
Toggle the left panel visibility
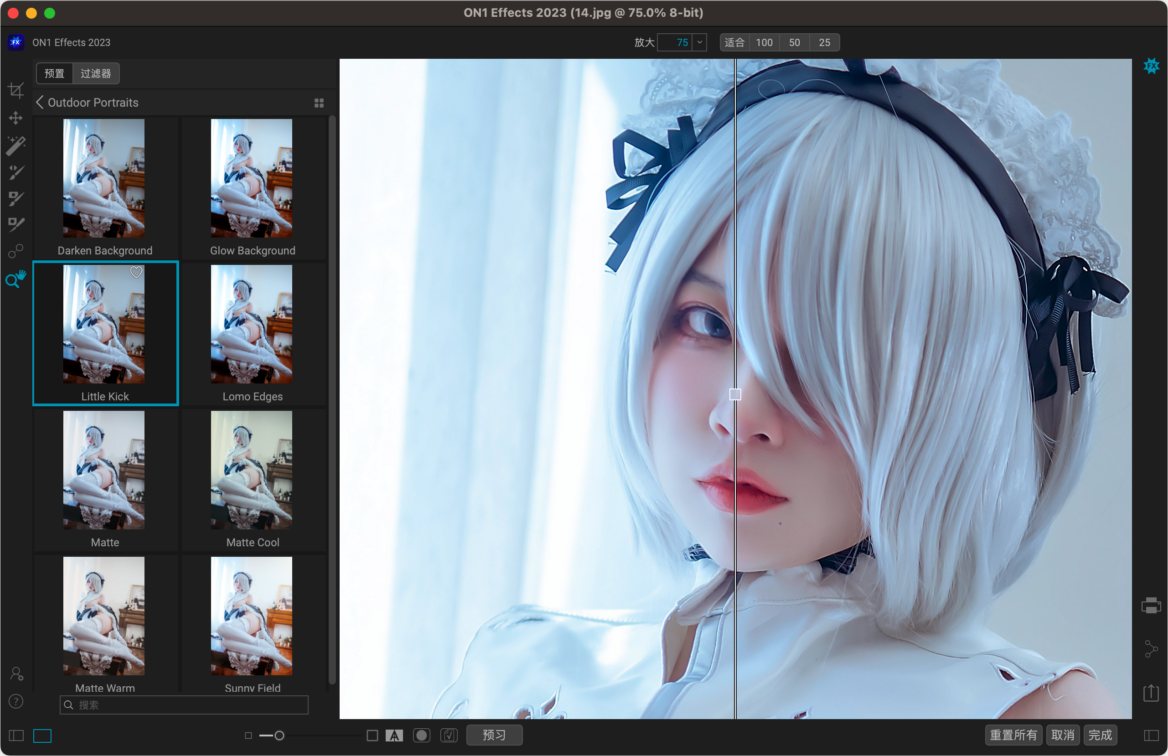(x=16, y=736)
